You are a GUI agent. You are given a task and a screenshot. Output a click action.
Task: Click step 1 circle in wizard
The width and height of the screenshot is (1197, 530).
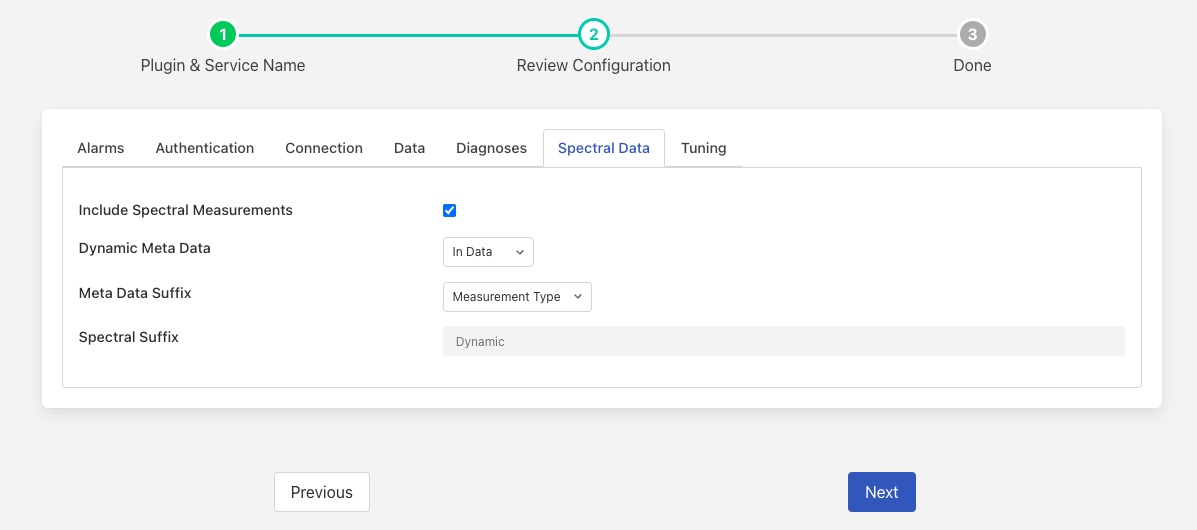pos(223,35)
